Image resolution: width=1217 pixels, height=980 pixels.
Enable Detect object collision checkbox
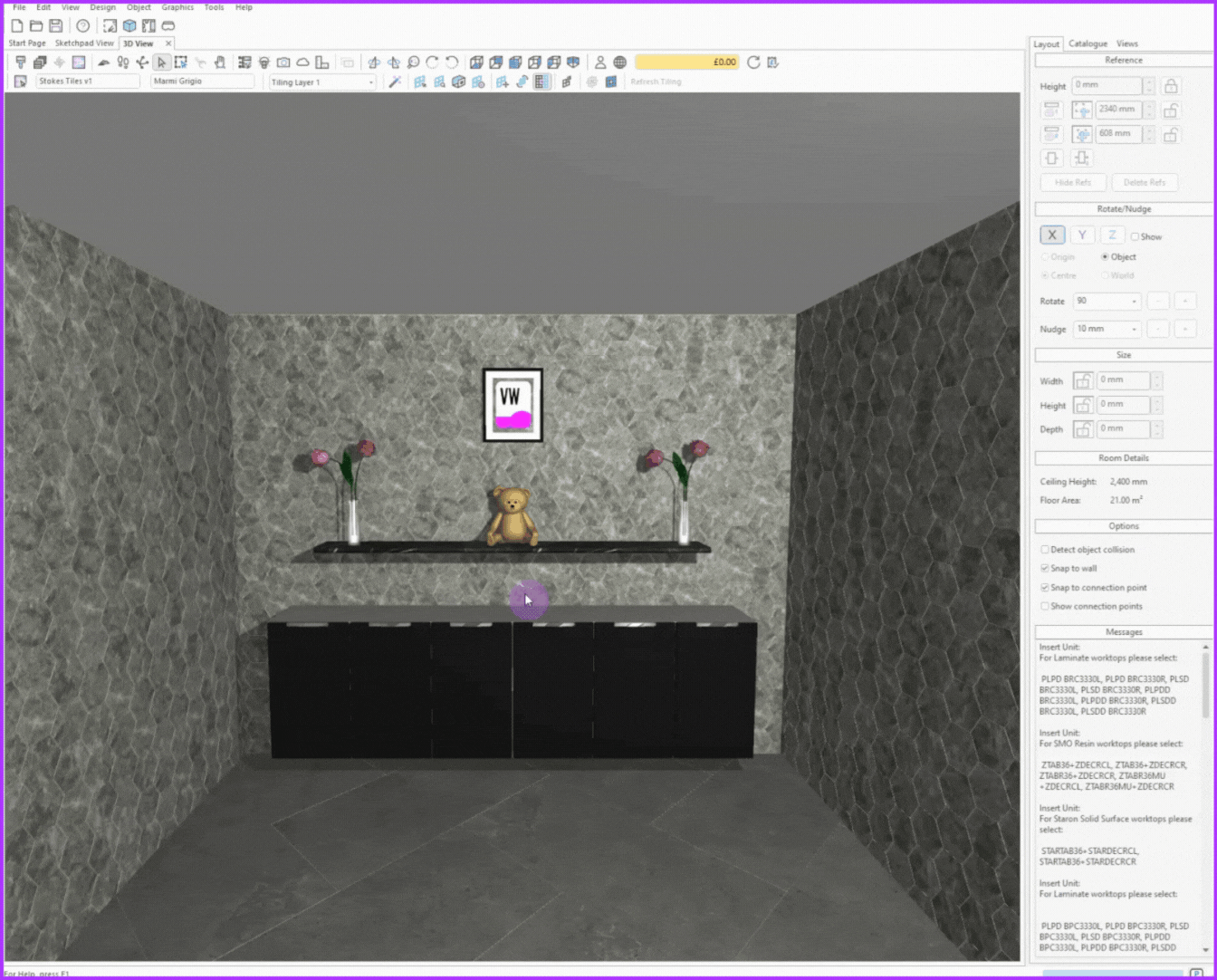(x=1045, y=550)
